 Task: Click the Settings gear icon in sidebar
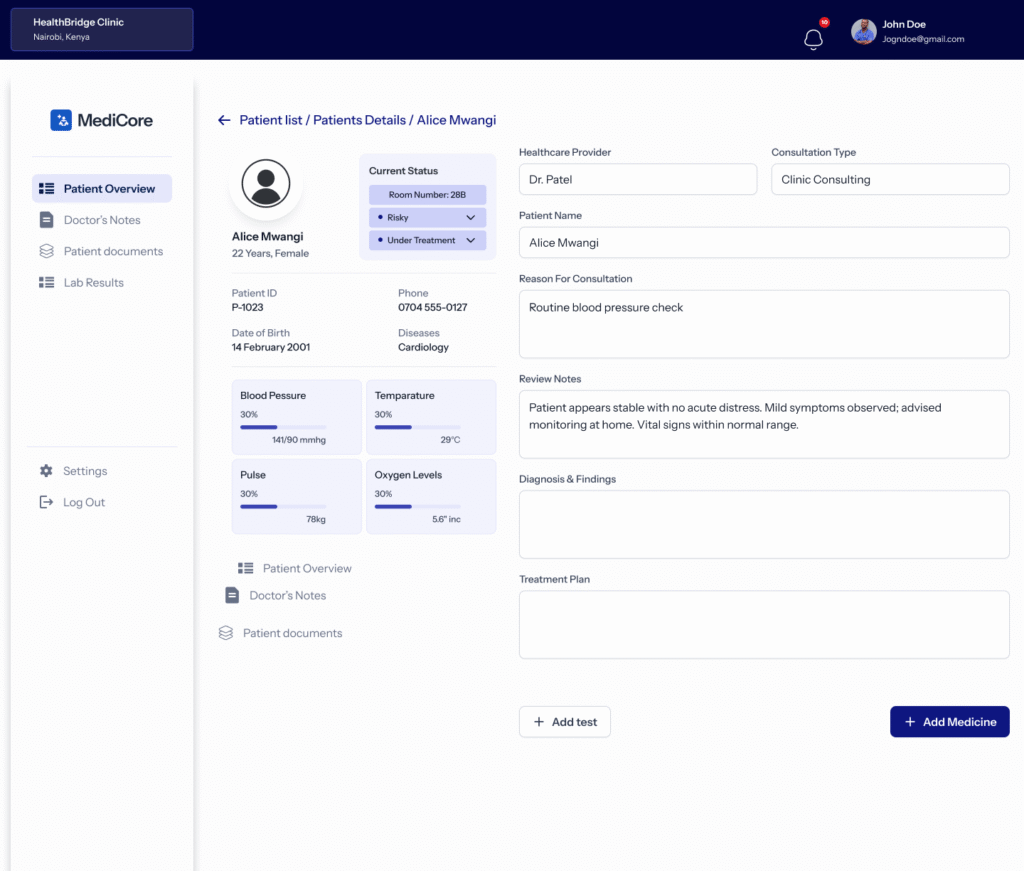pyautogui.click(x=46, y=471)
